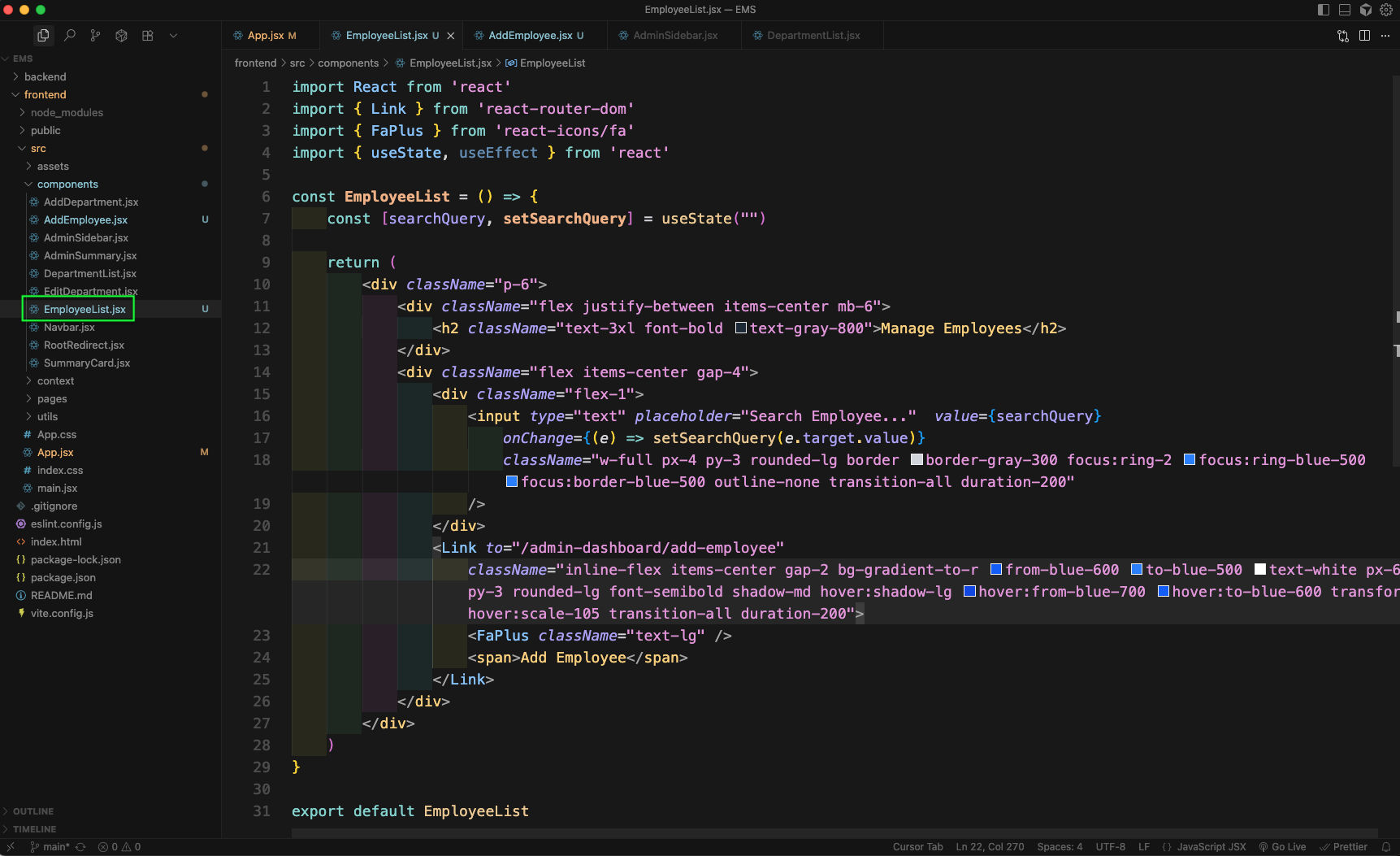The height and width of the screenshot is (856, 1400).
Task: Click the remote window icon in status bar
Action: (11, 847)
